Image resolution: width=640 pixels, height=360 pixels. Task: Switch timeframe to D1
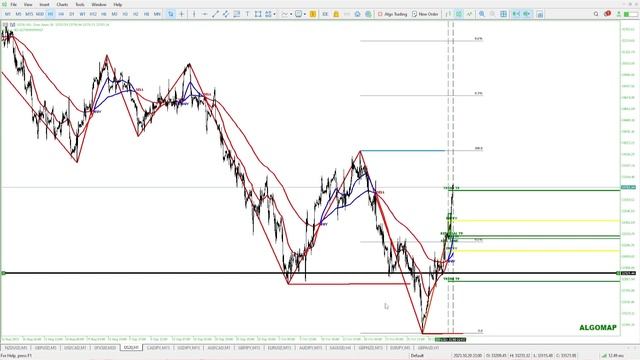click(71, 14)
